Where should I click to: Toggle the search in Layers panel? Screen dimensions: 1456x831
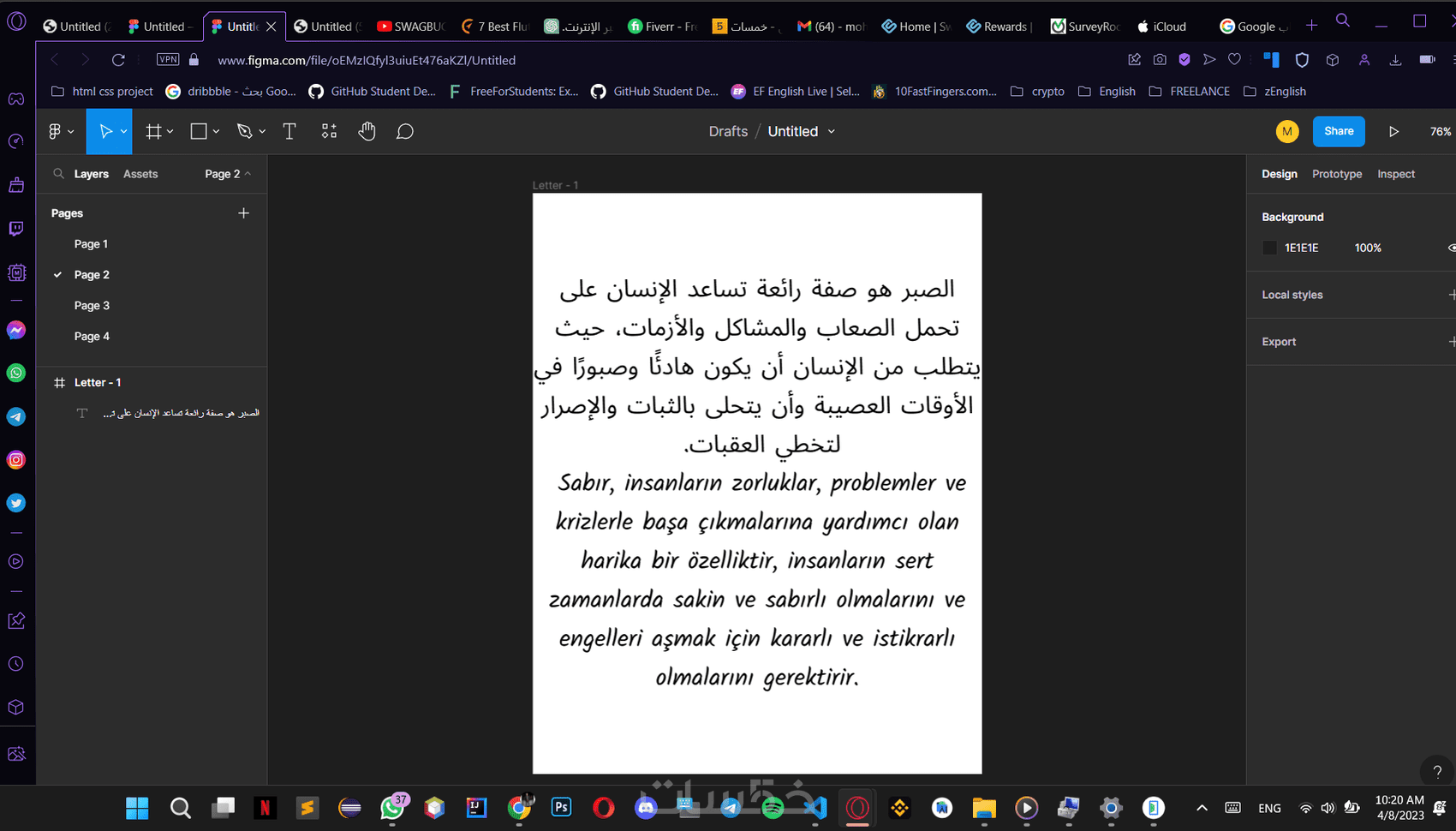pyautogui.click(x=58, y=173)
